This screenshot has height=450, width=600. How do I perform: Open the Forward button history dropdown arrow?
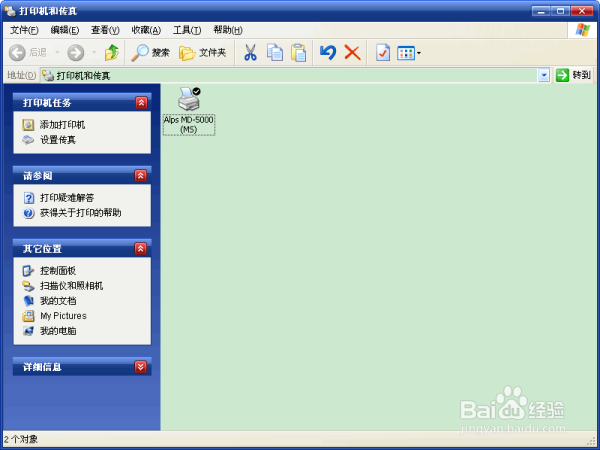click(94, 52)
